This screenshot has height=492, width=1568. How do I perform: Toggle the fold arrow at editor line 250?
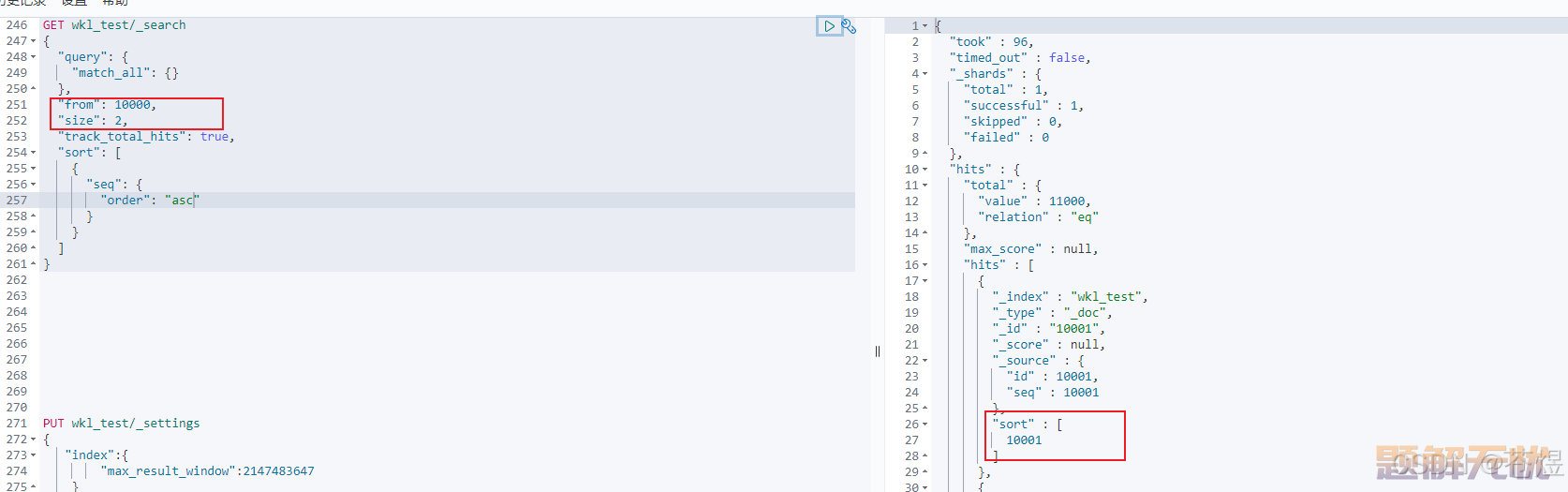coord(34,89)
